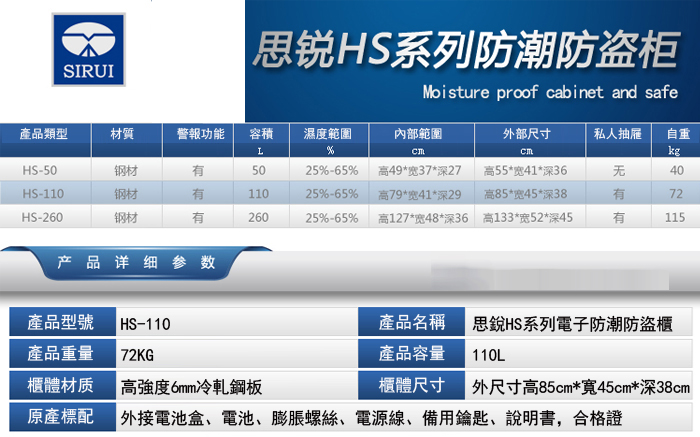Click the 'Moisture proof cabinet and safe' subtitle
Screen dimensions: 700x437
click(x=550, y=92)
